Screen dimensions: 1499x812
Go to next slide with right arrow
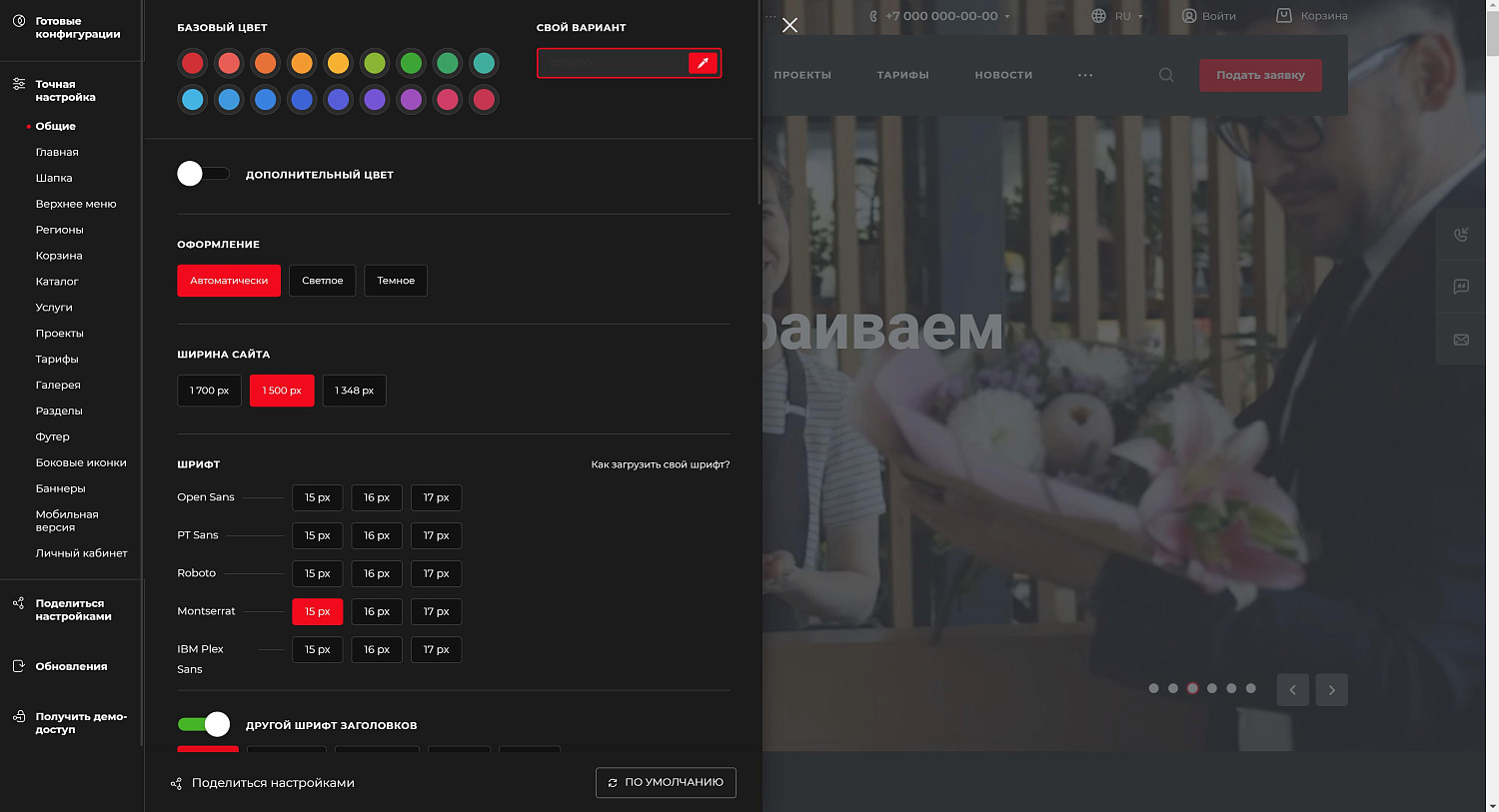1331,690
